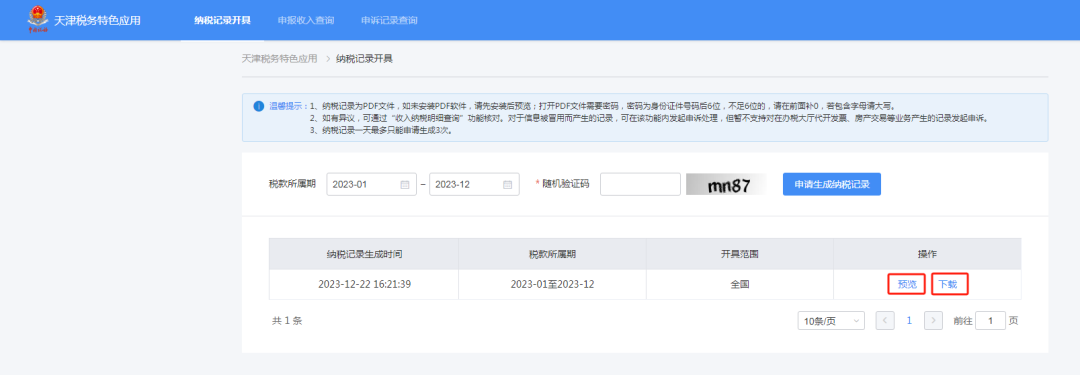The width and height of the screenshot is (1080, 375).
Task: Click the 共 1 条 total count text
Action: 287,321
